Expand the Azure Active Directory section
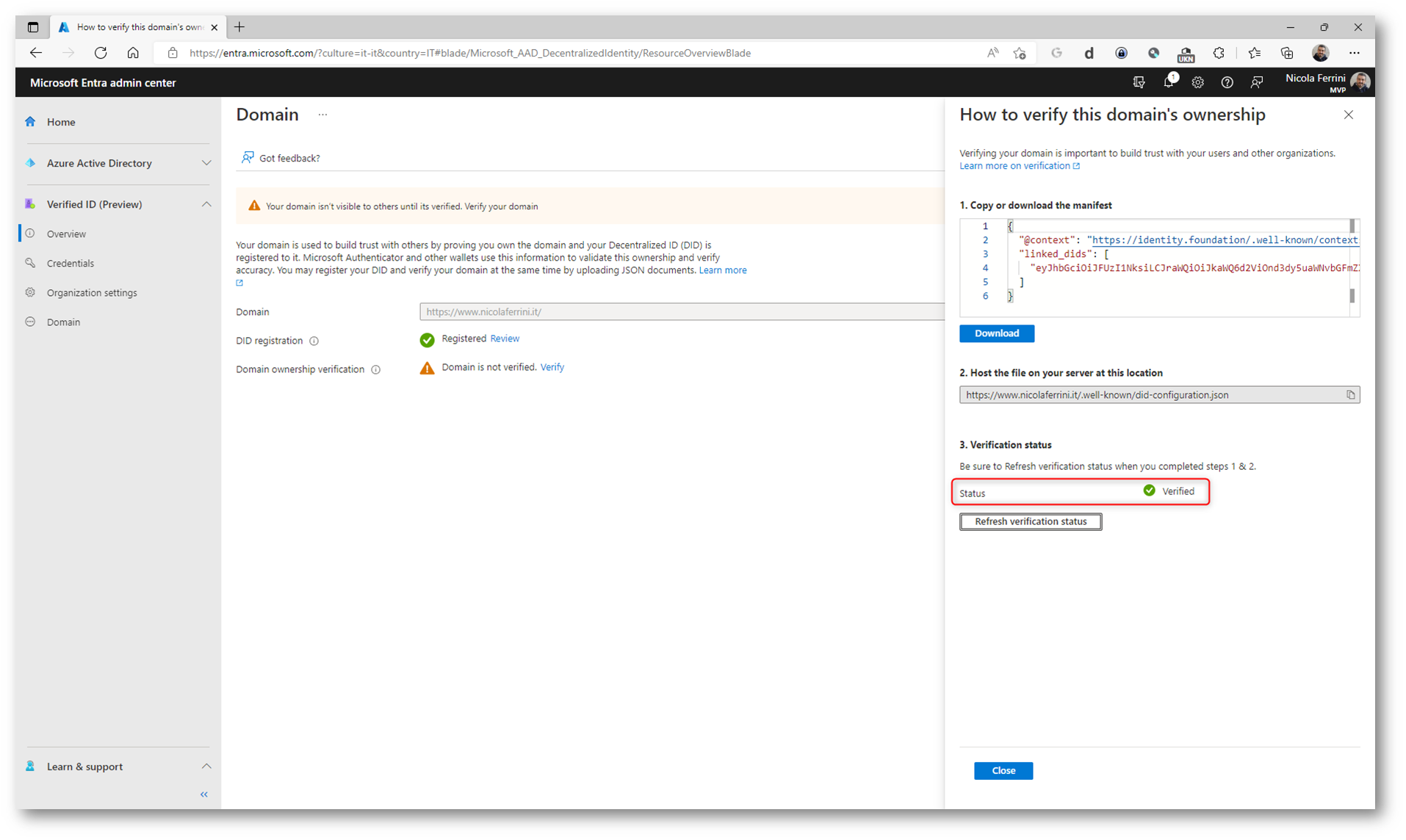The height and width of the screenshot is (840, 1406). tap(206, 163)
